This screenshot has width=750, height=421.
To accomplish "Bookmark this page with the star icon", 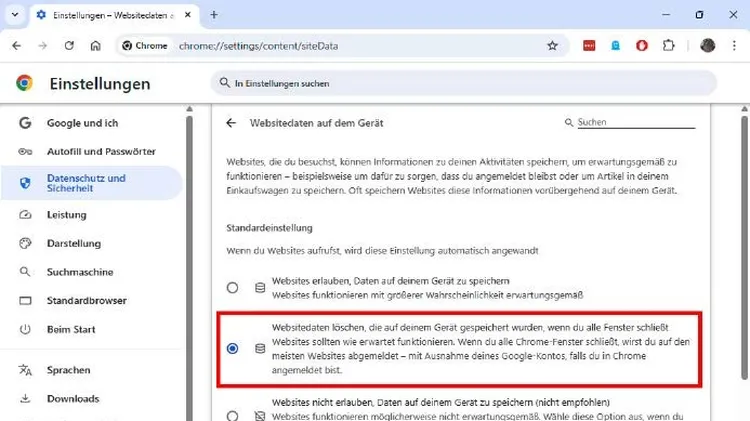I will coord(552,45).
